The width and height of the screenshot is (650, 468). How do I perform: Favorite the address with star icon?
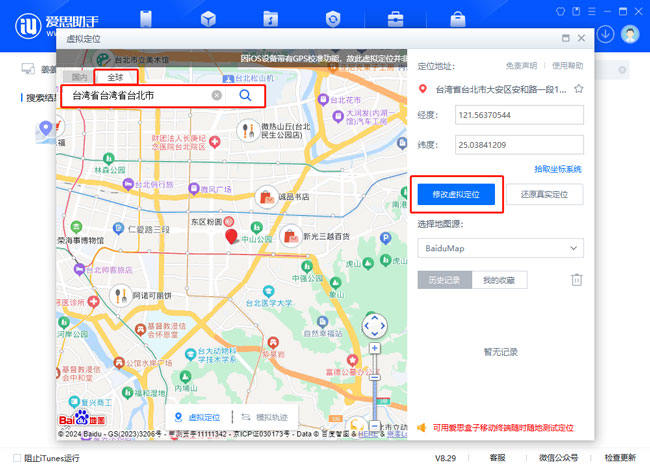click(x=579, y=89)
